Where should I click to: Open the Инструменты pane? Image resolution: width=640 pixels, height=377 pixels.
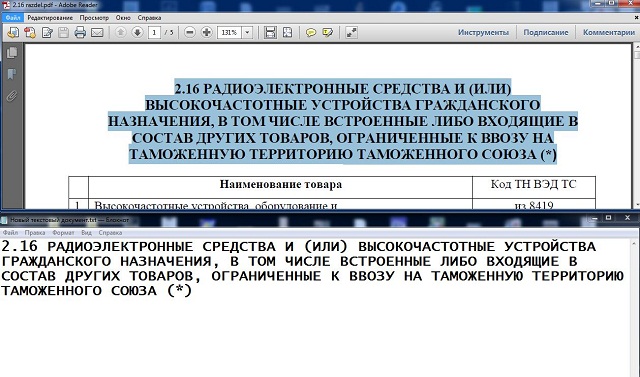tap(483, 32)
